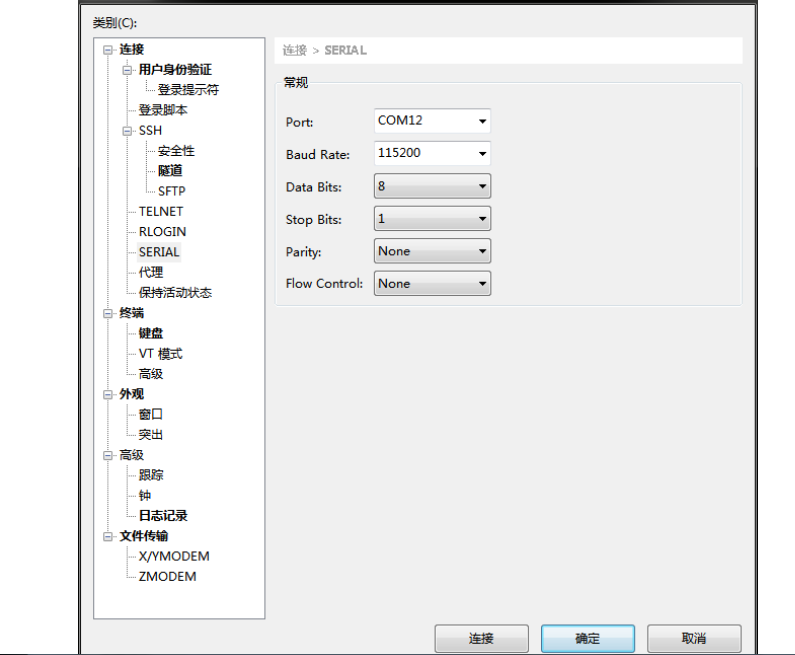Select TELNET tree item
This screenshot has width=795, height=655.
tap(161, 212)
